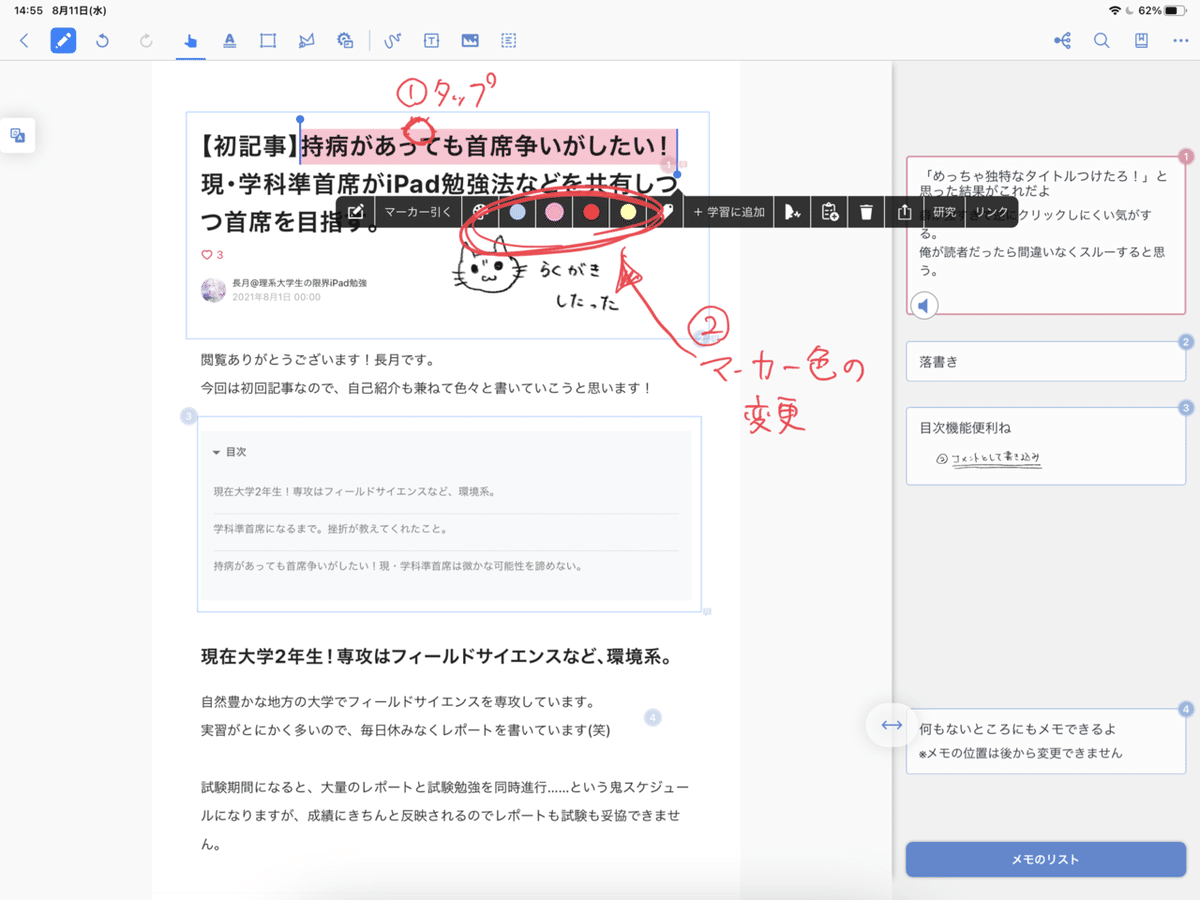Select the freeform lasso selection tool
This screenshot has width=1200, height=900.
[x=306, y=41]
